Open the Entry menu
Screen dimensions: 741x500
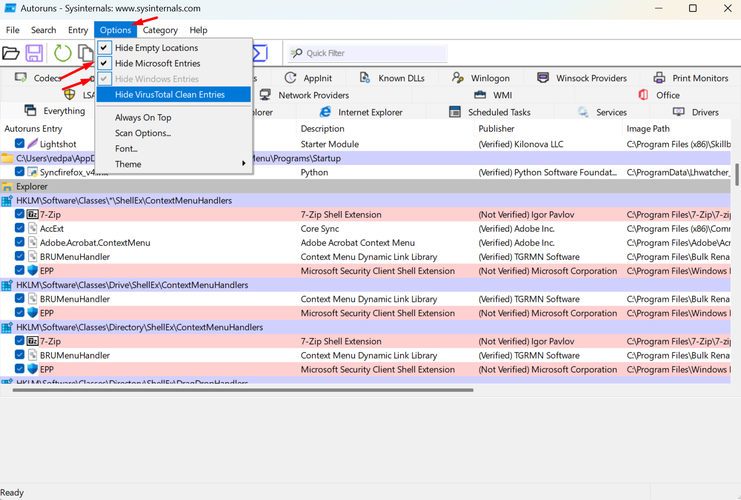(x=78, y=30)
